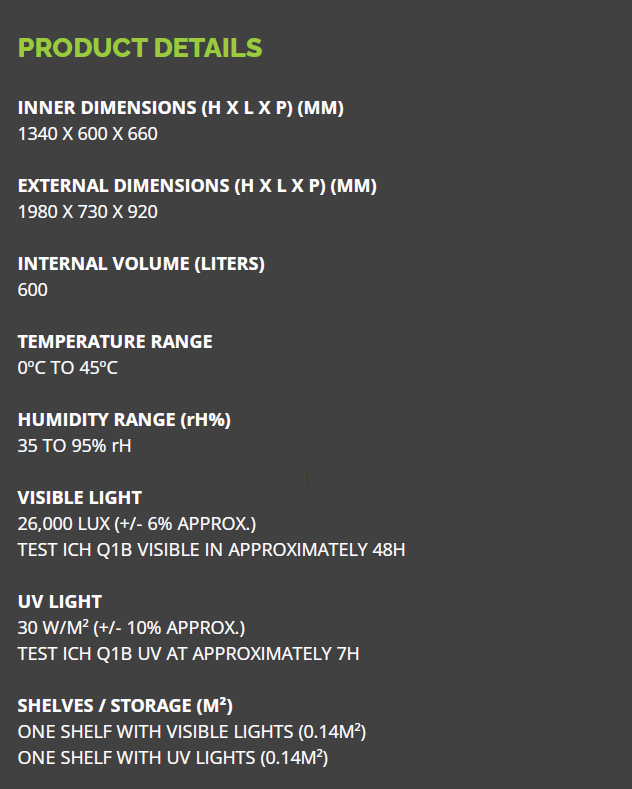Select the Inner Dimensions label
Screen dimensions: 632x789
coord(181,108)
